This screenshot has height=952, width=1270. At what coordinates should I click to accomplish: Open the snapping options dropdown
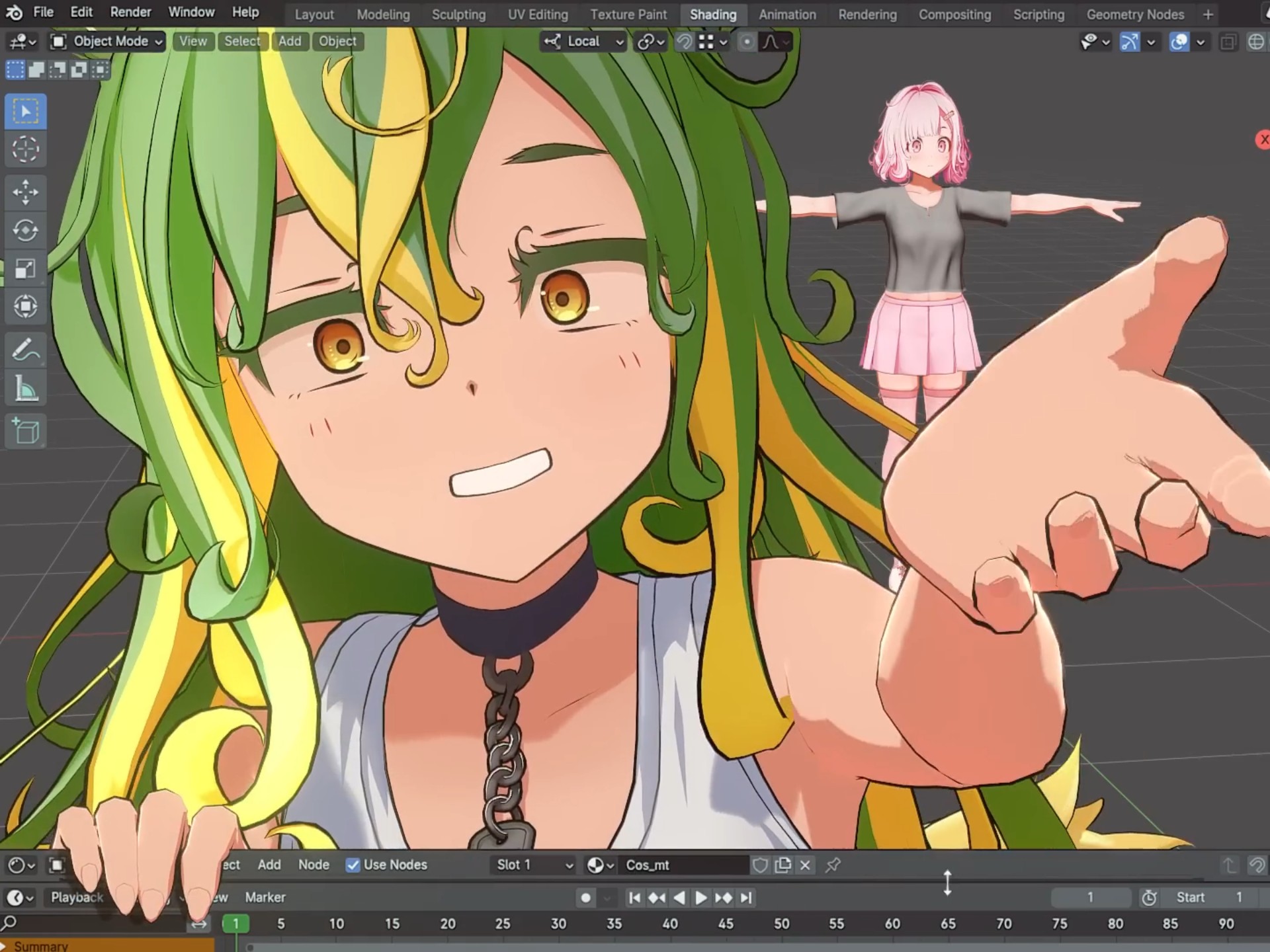713,42
